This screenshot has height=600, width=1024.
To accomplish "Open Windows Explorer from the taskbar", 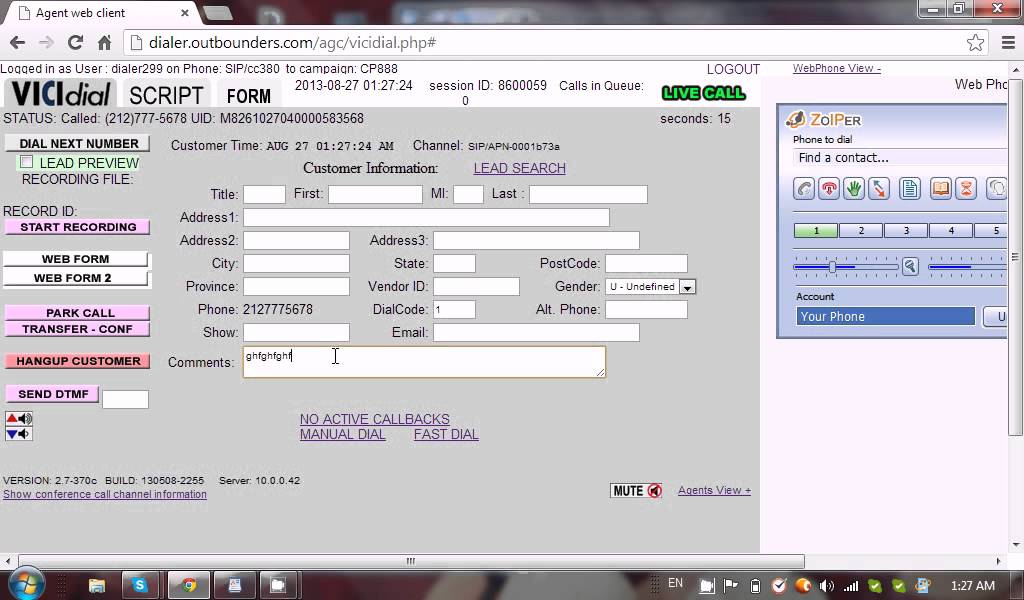I will 97,584.
